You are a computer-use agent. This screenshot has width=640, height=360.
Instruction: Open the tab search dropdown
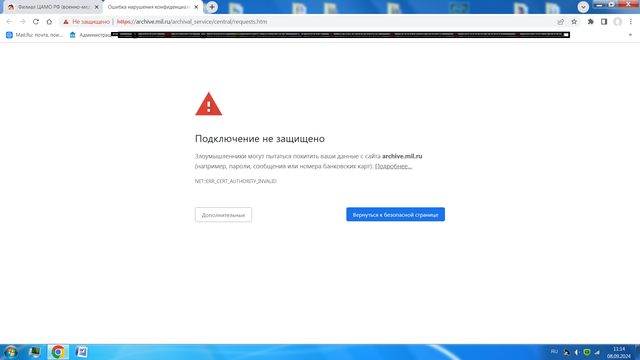(583, 7)
